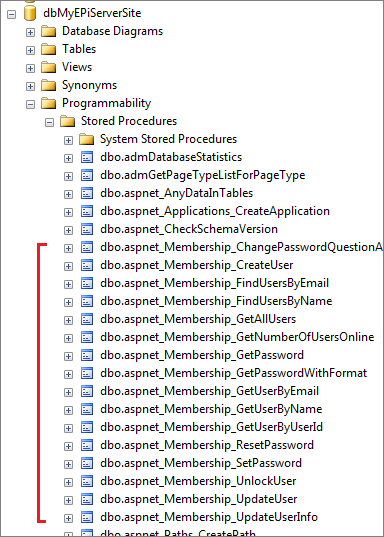Click procedure icon for Membership_GetNumberOfUsersOnline
Screen dimensions: 384x537
(87, 337)
